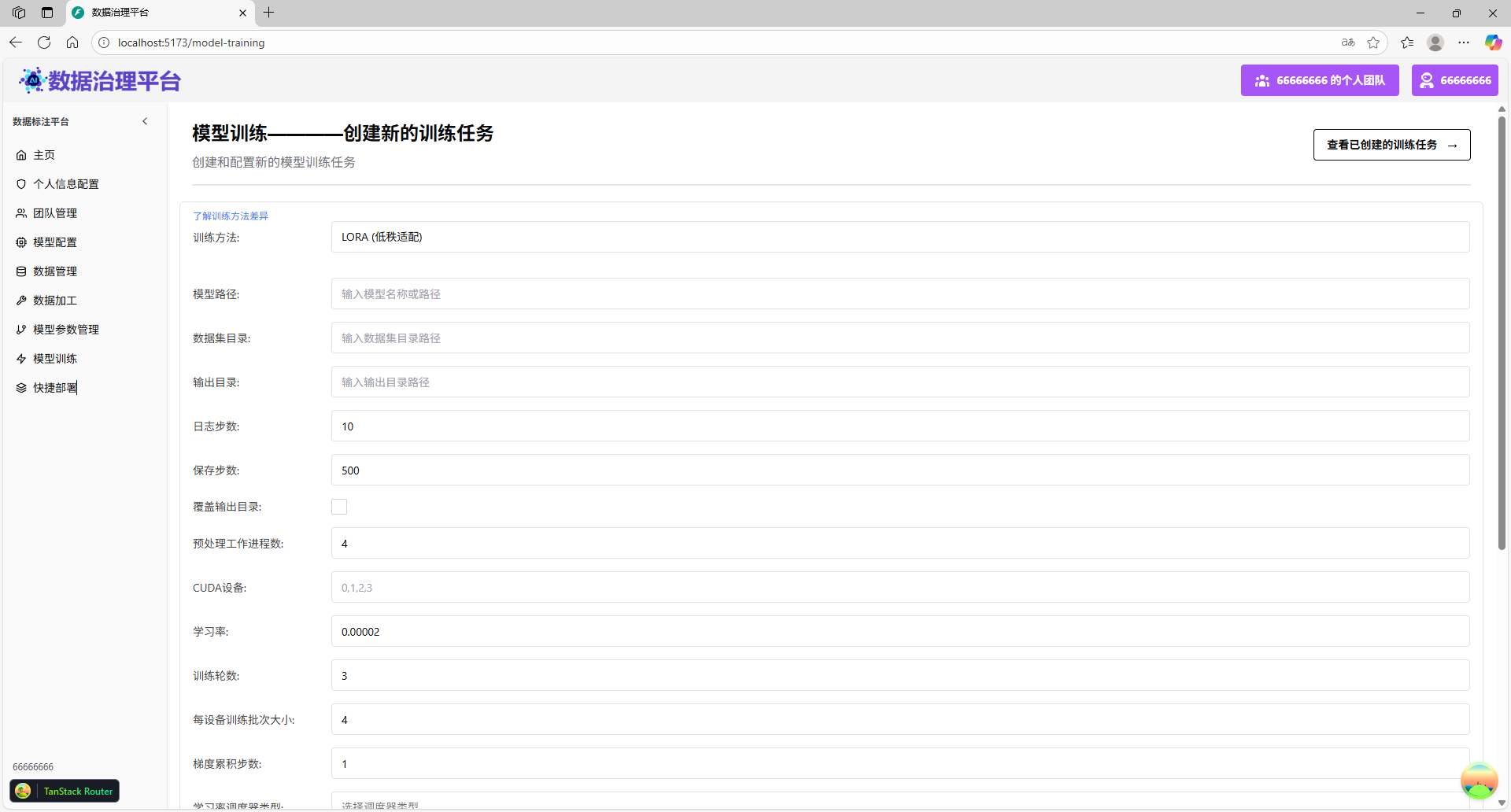Open the 了解训练方法差异 link

[231, 216]
